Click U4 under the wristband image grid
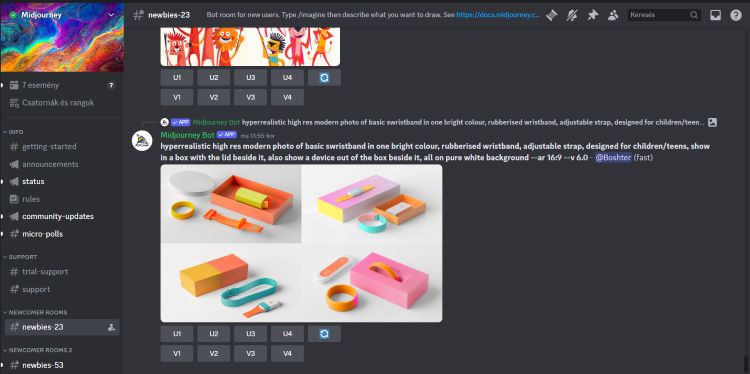 [287, 334]
